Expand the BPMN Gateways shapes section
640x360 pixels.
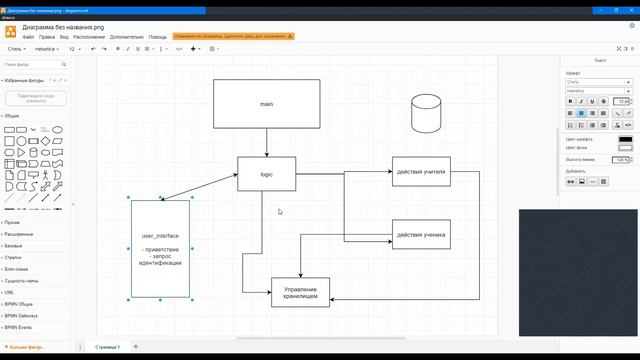[21, 316]
